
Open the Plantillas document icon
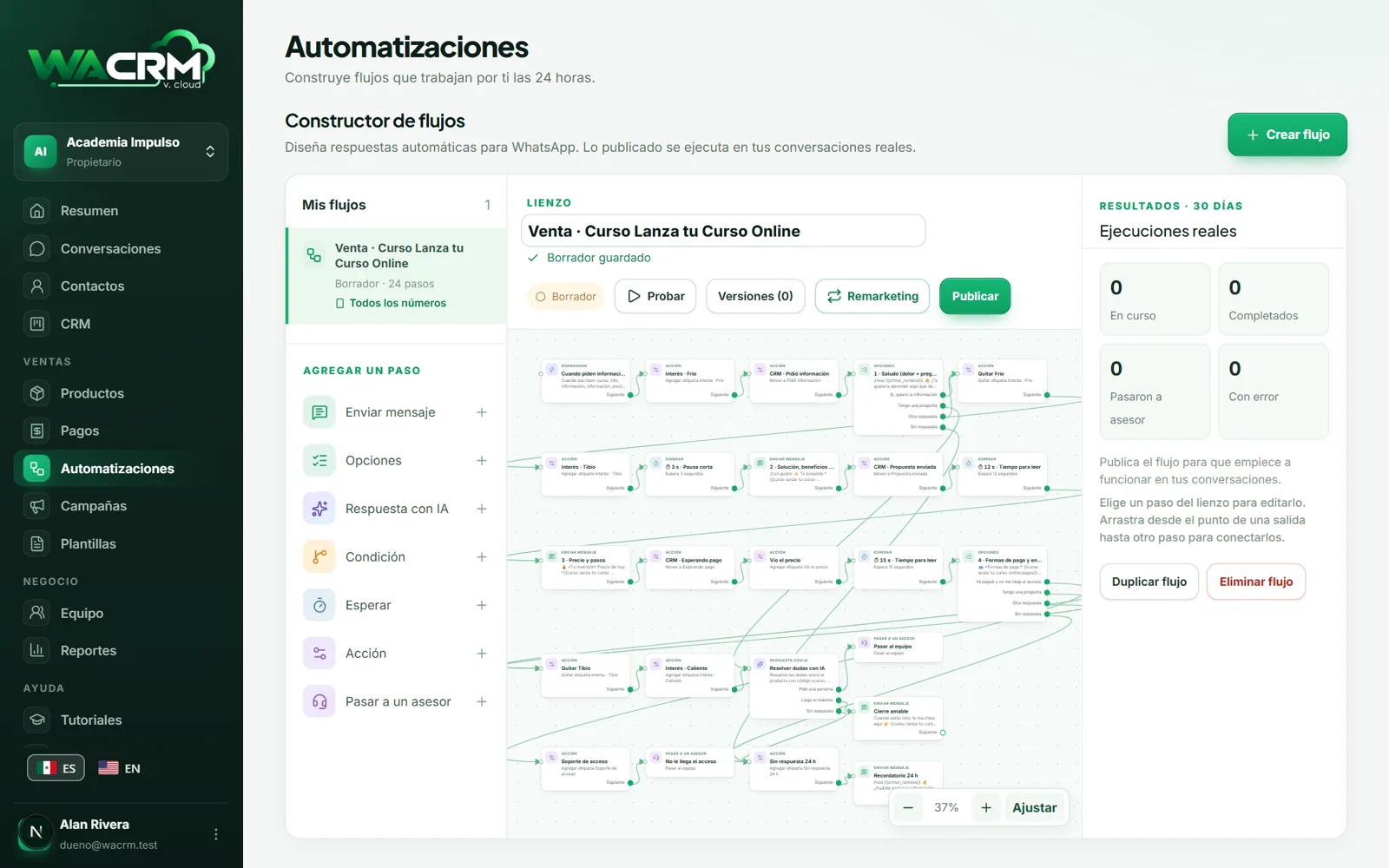point(37,543)
